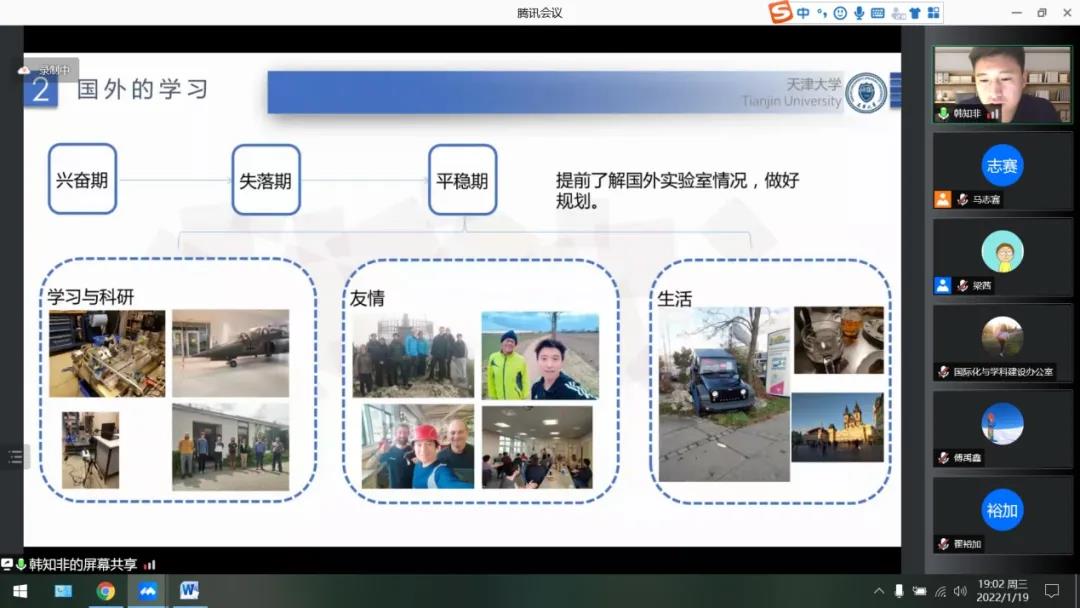Viewport: 1080px width, 608px height.
Task: Select 韩知非 video thumbnail
Action: tap(1002, 82)
